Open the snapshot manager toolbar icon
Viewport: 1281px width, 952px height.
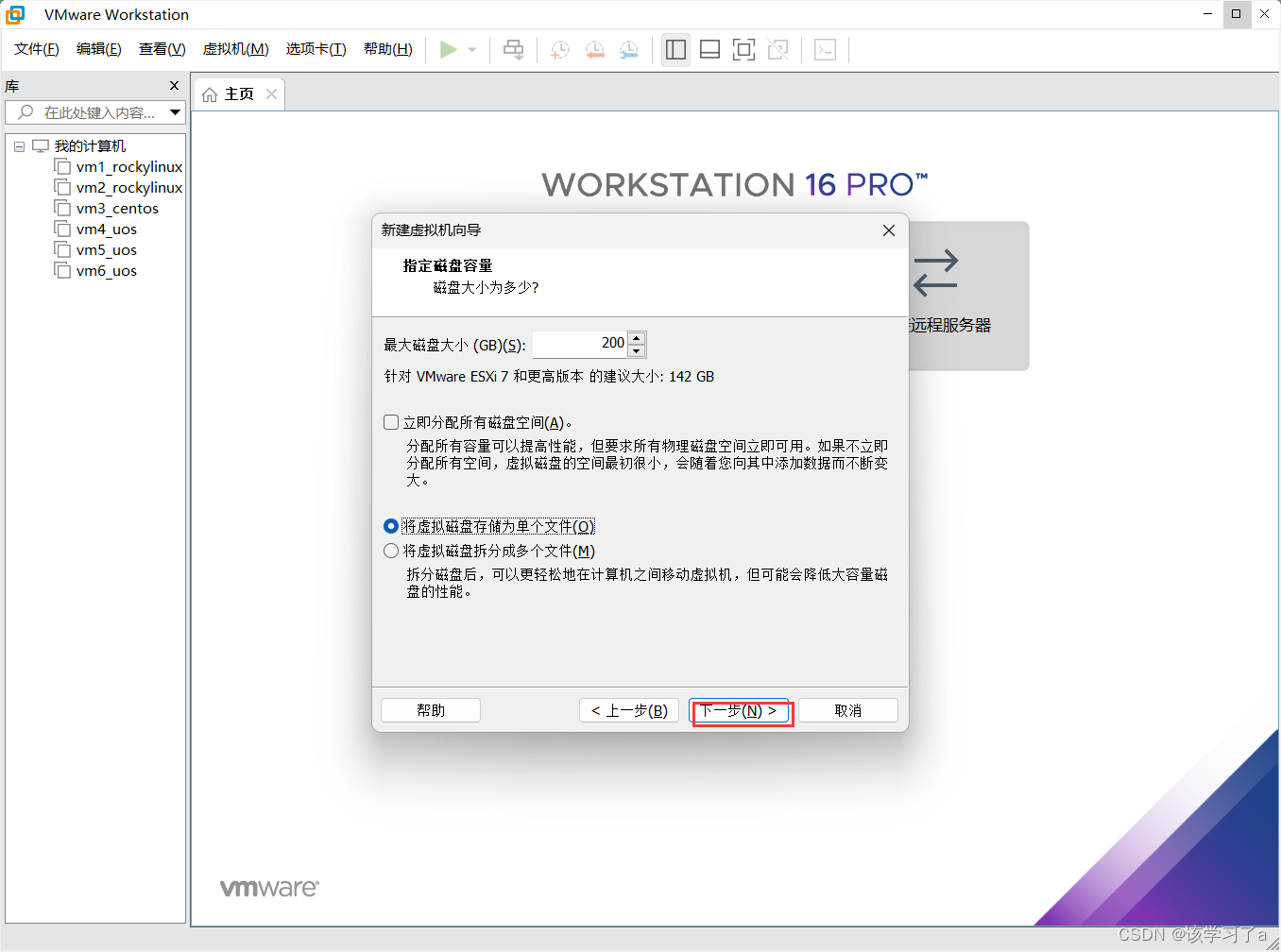[628, 50]
